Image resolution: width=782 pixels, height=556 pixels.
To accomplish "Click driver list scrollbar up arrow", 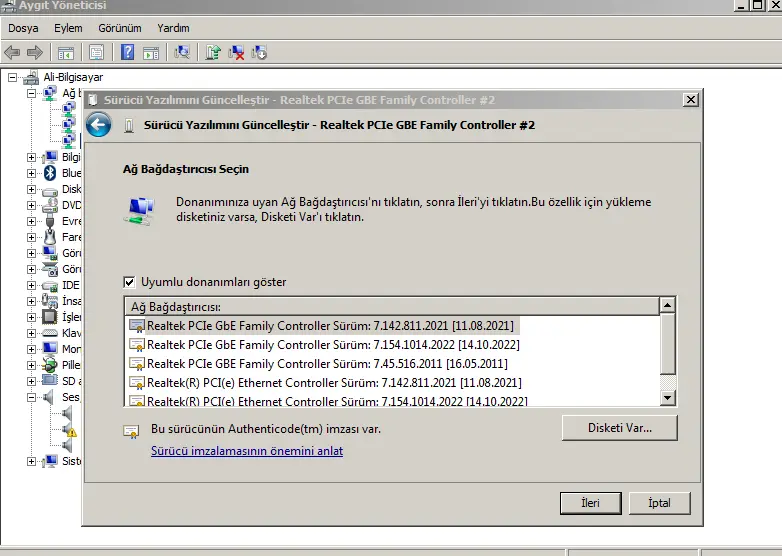I will (x=667, y=304).
